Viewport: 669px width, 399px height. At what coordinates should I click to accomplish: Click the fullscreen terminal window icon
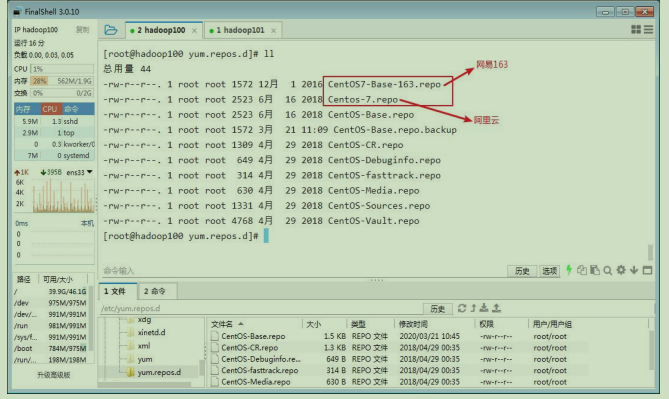[647, 270]
